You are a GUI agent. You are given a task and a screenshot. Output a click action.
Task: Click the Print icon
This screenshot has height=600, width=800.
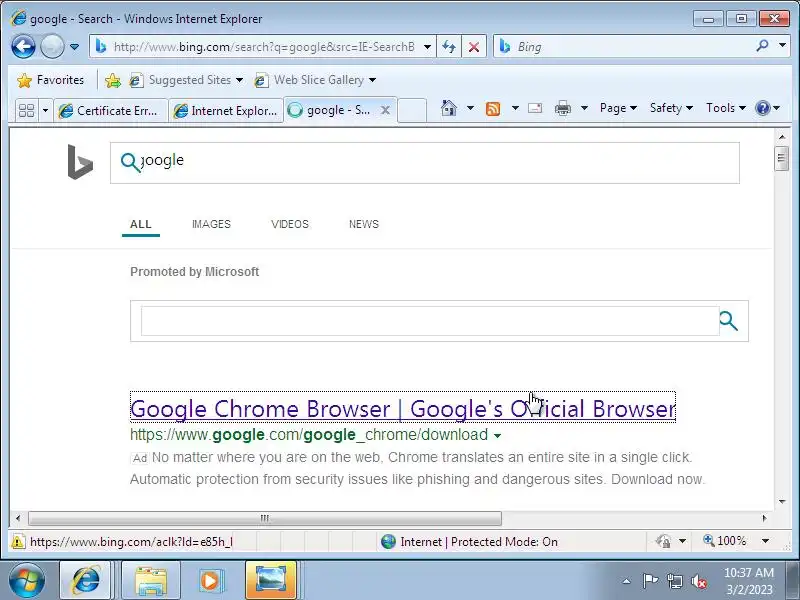pos(563,108)
